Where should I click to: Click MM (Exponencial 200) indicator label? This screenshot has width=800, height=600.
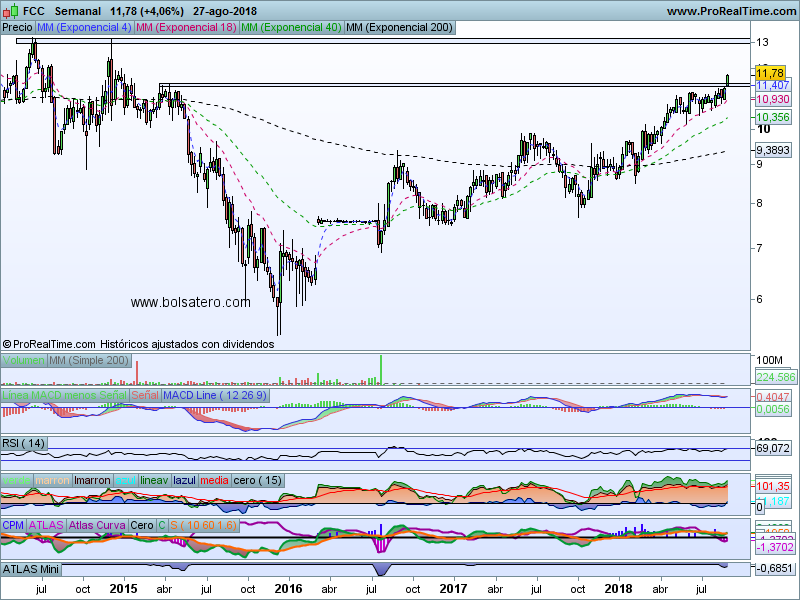pyautogui.click(x=398, y=28)
